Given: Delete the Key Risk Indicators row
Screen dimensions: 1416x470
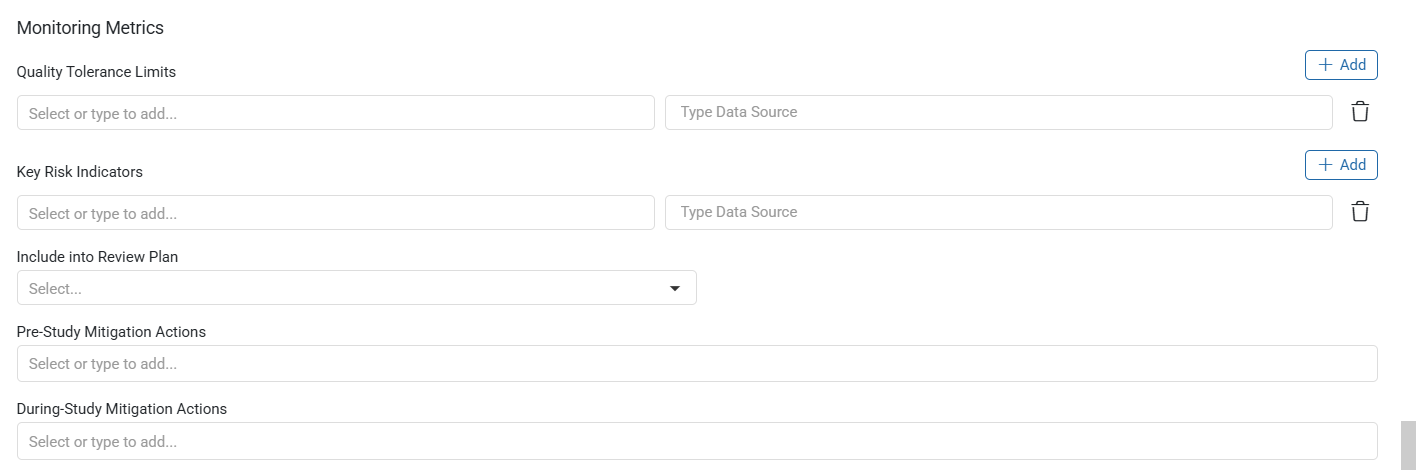Looking at the screenshot, I should 1359,212.
